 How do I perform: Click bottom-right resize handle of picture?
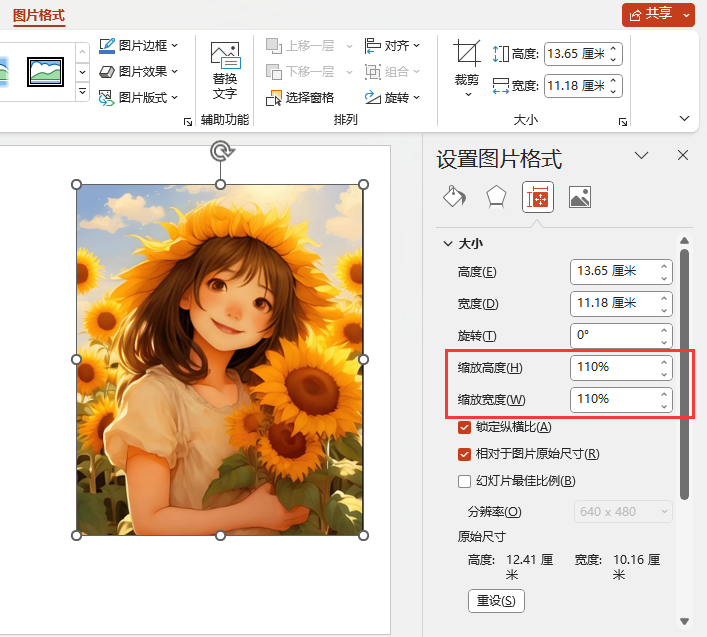coord(363,536)
